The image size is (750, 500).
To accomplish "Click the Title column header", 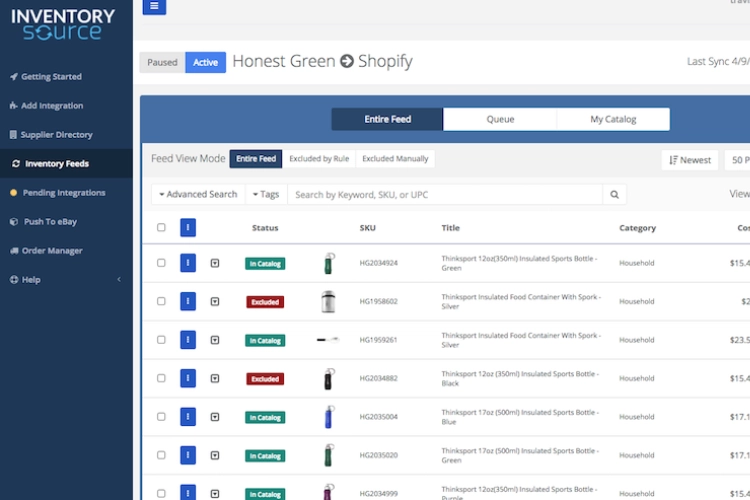I will pos(451,228).
